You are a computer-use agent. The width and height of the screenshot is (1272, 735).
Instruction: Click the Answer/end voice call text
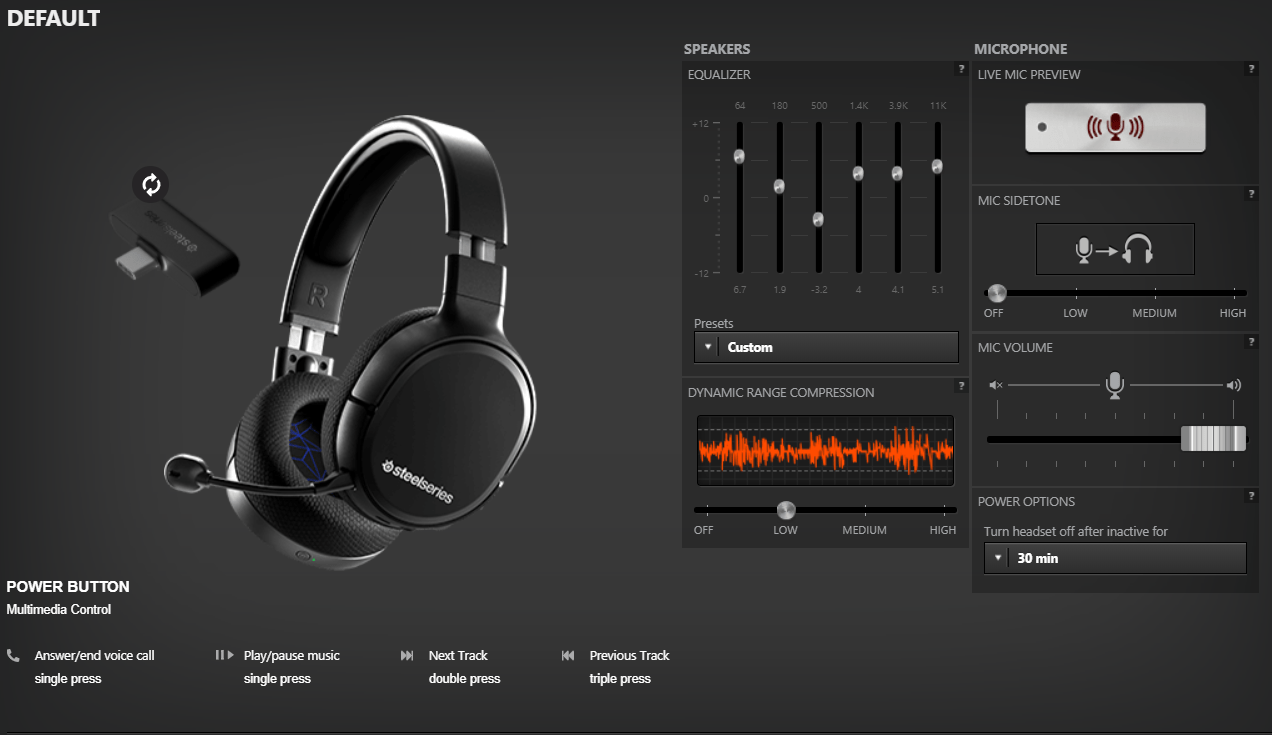pos(94,656)
